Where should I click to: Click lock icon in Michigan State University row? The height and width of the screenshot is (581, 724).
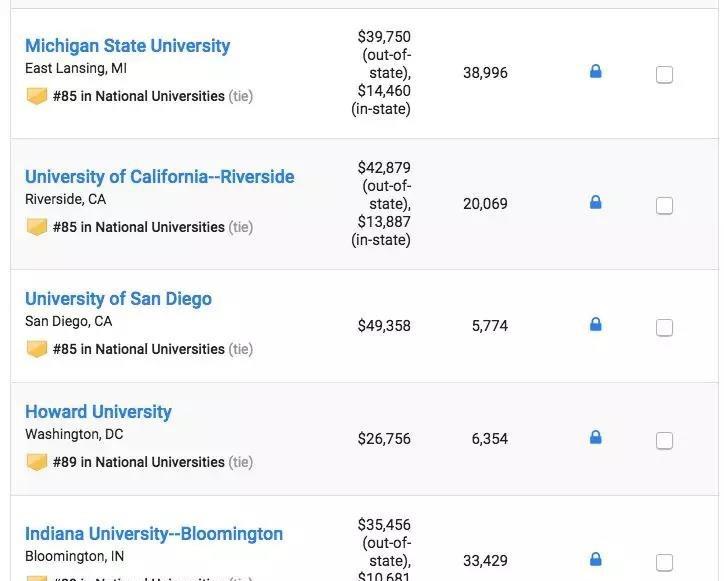[596, 72]
